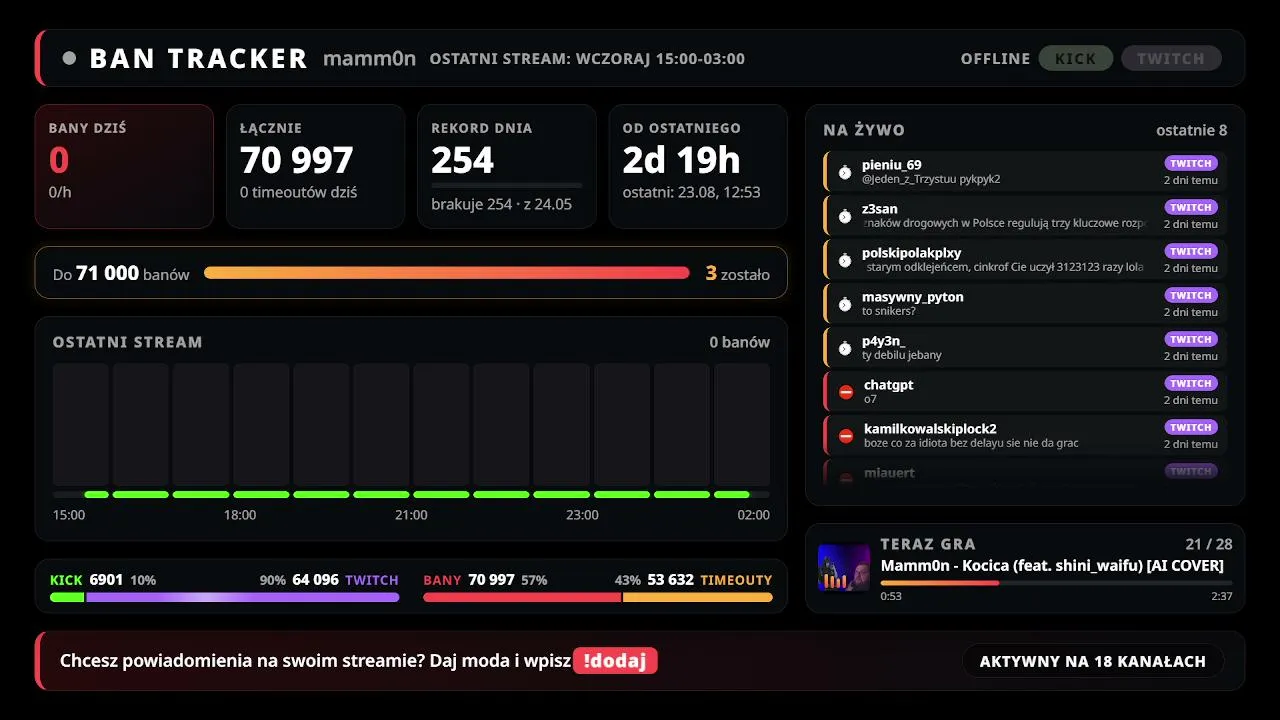Click the message 'to snikers?'
This screenshot has width=1280, height=720.
889,311
